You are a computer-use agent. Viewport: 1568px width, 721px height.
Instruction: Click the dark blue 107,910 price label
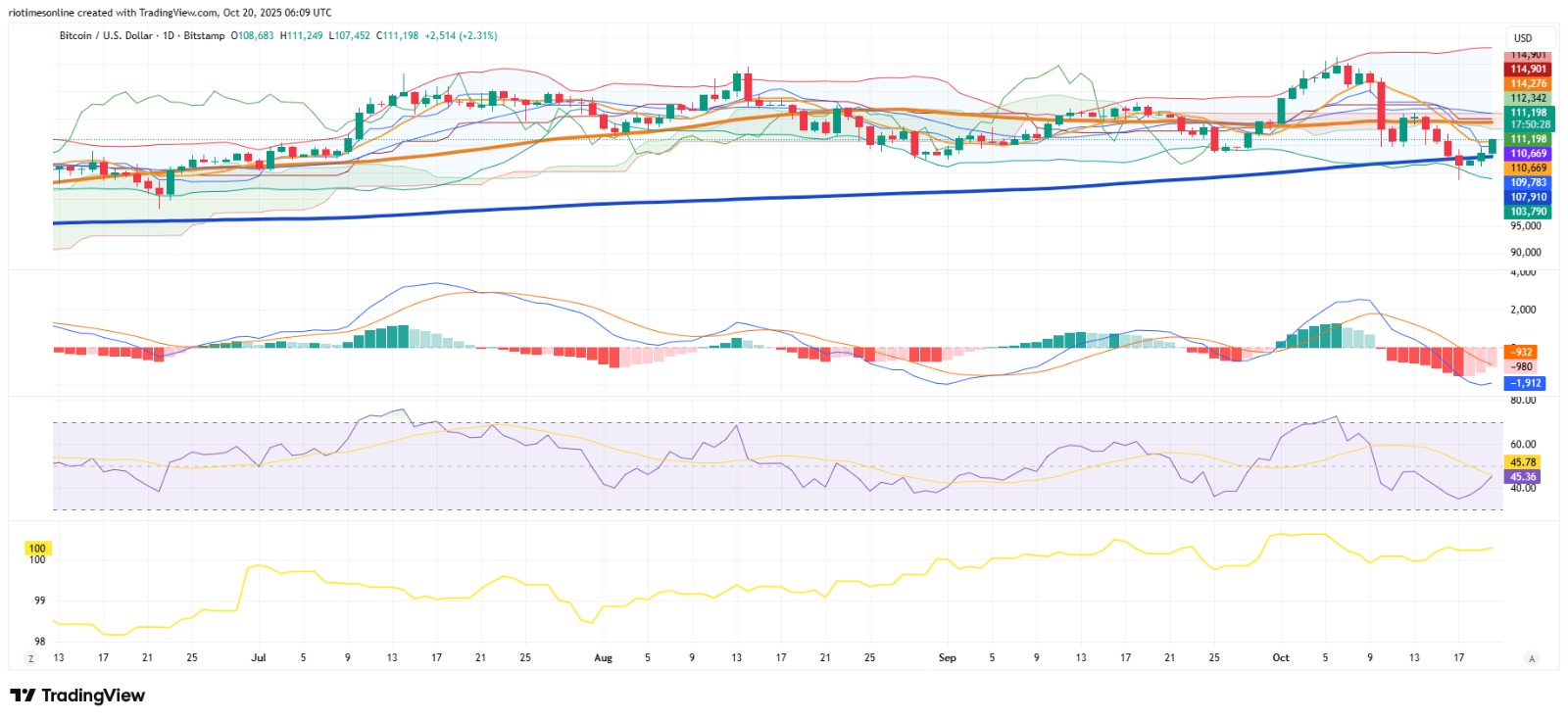(x=1529, y=197)
